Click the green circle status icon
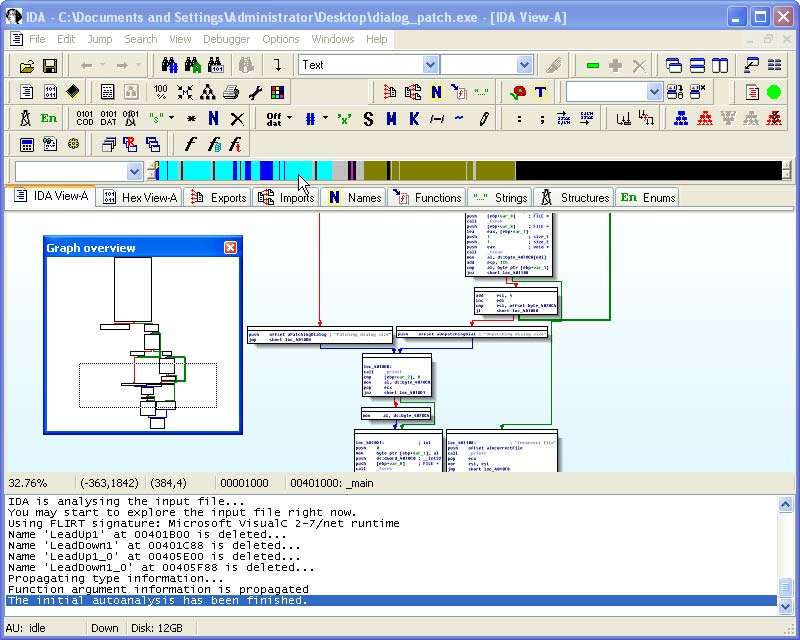This screenshot has height=640, width=800. click(x=773, y=92)
